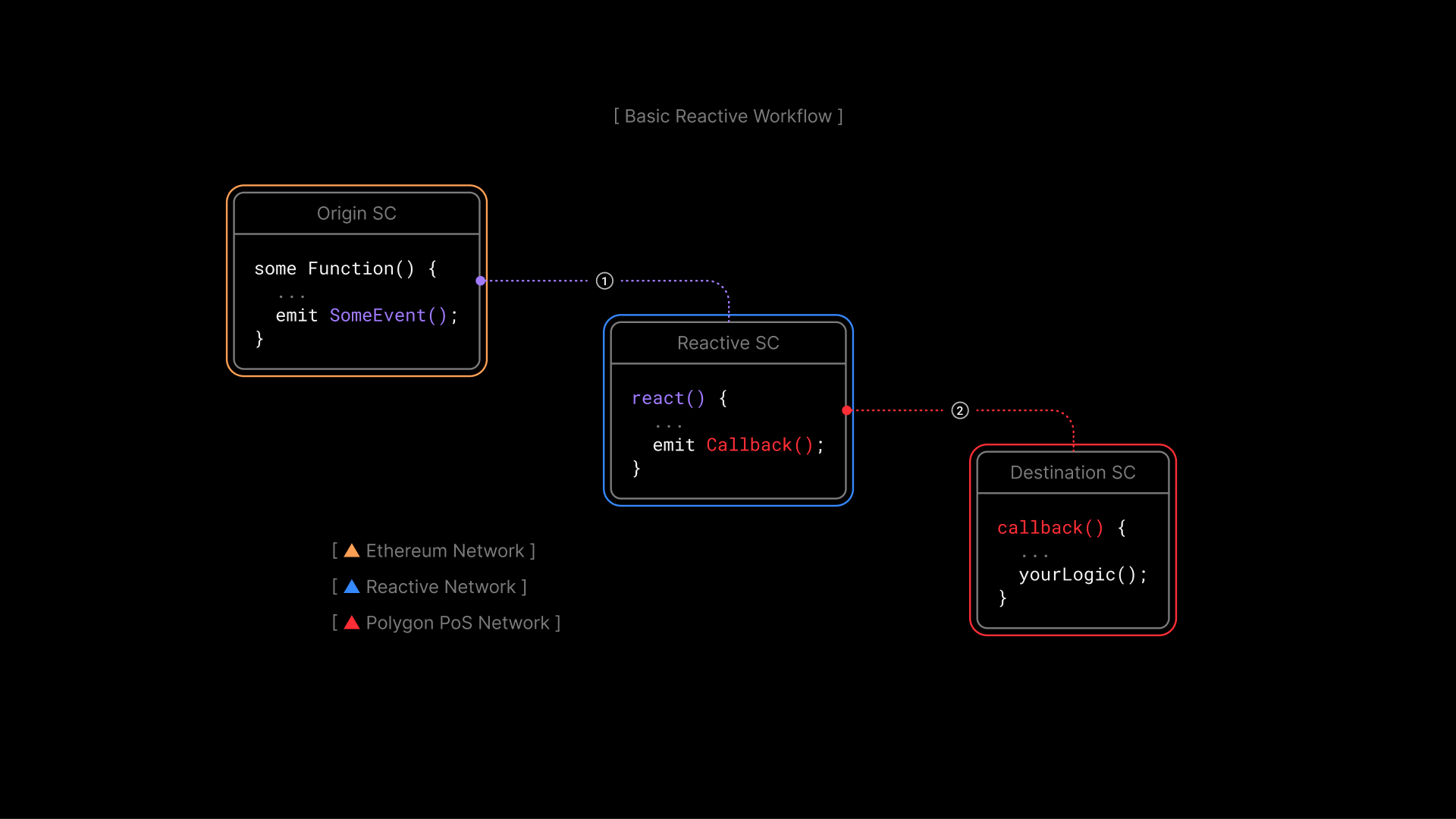Select the Origin SC box header
Viewport: 1456px width, 819px height.
[356, 214]
